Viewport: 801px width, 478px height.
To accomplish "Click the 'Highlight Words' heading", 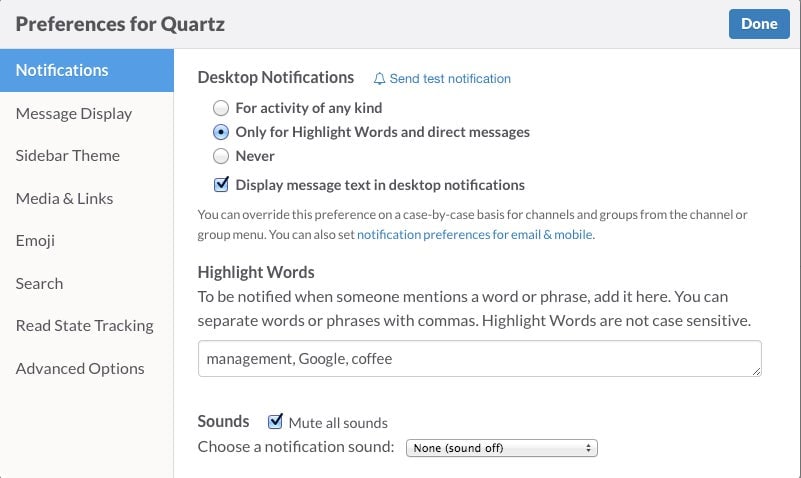I will (256, 272).
